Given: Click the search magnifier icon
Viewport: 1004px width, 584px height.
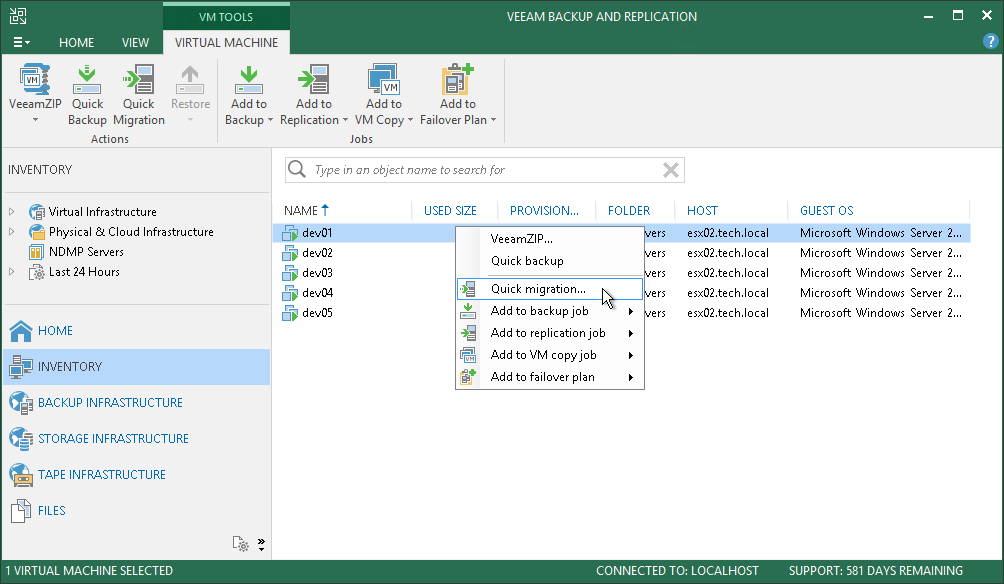Looking at the screenshot, I should [296, 169].
